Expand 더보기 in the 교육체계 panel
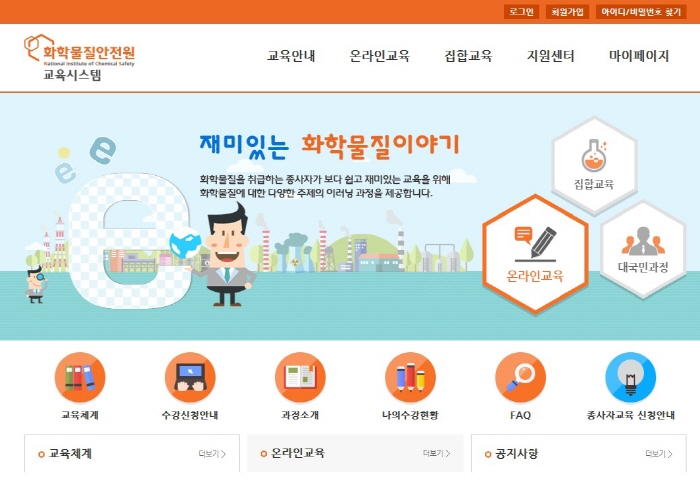 212,454
